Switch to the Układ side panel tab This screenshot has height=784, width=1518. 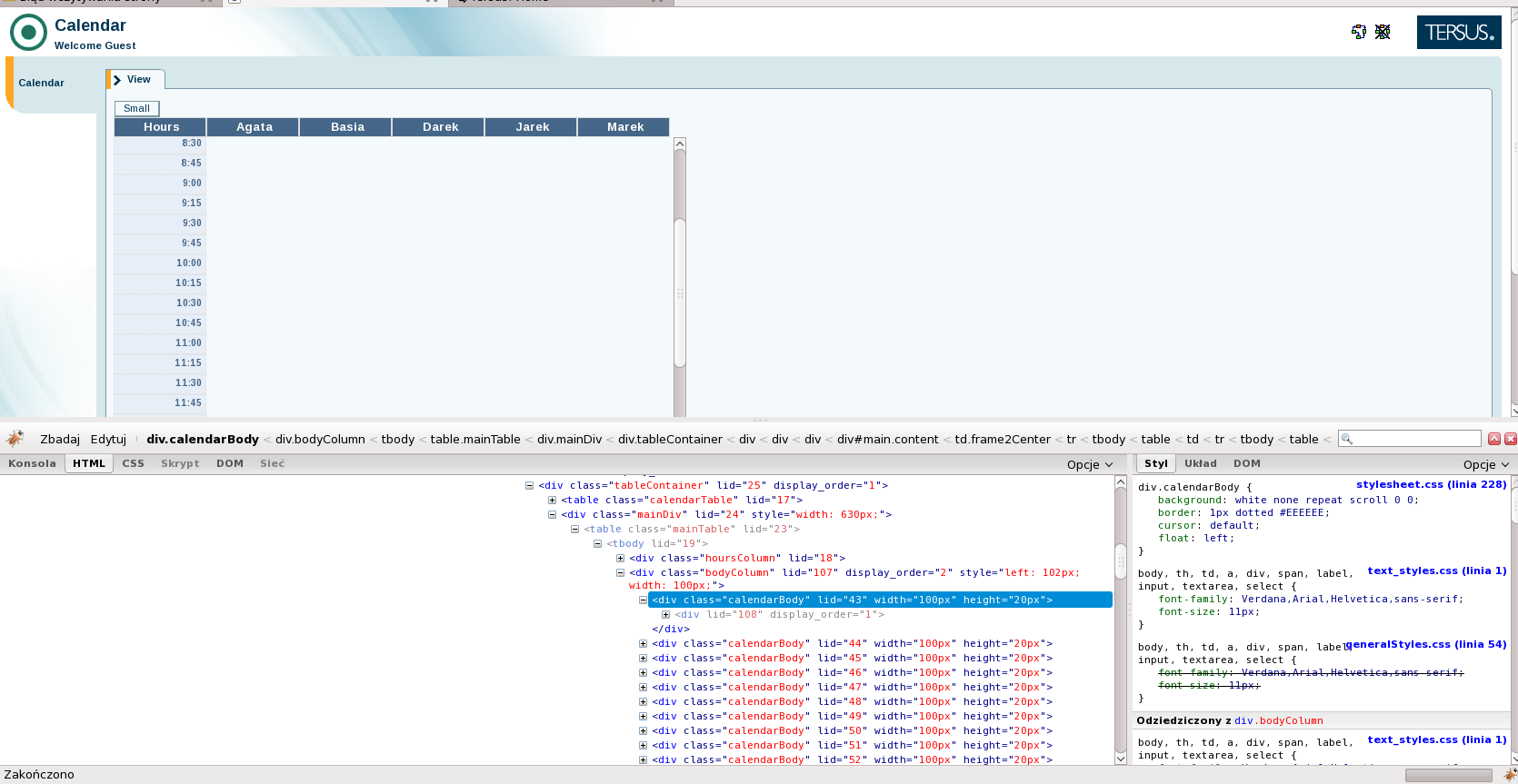(1201, 463)
